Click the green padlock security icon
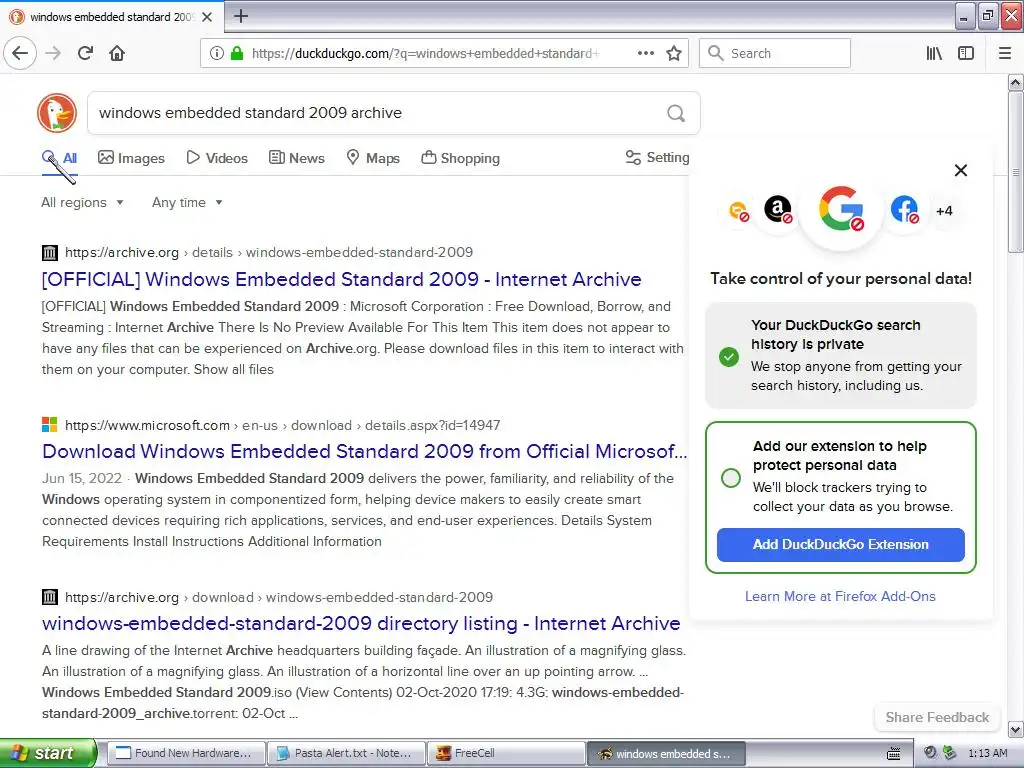The height and width of the screenshot is (768, 1024). [237, 53]
